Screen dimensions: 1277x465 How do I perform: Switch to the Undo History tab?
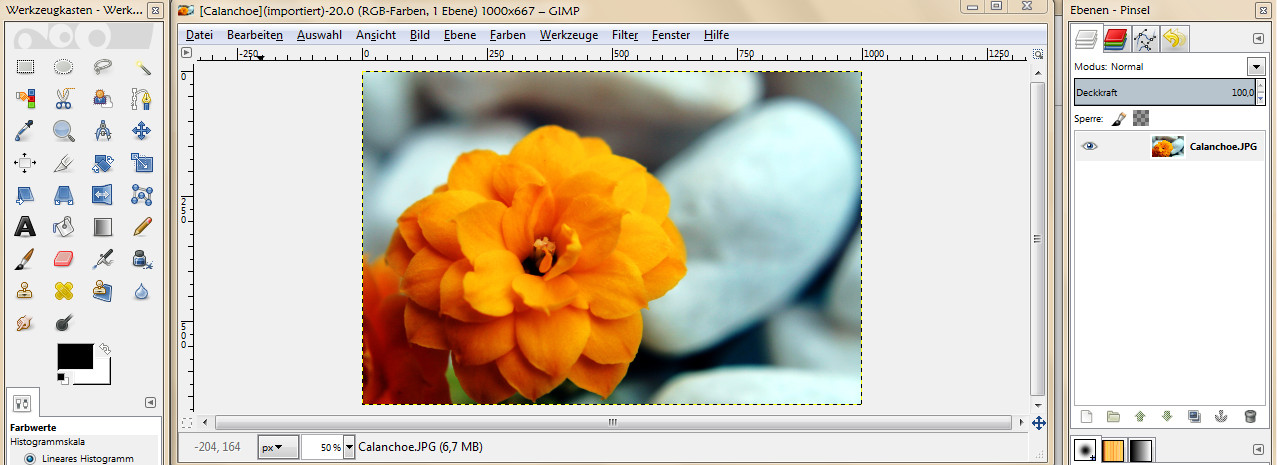[x=1174, y=40]
